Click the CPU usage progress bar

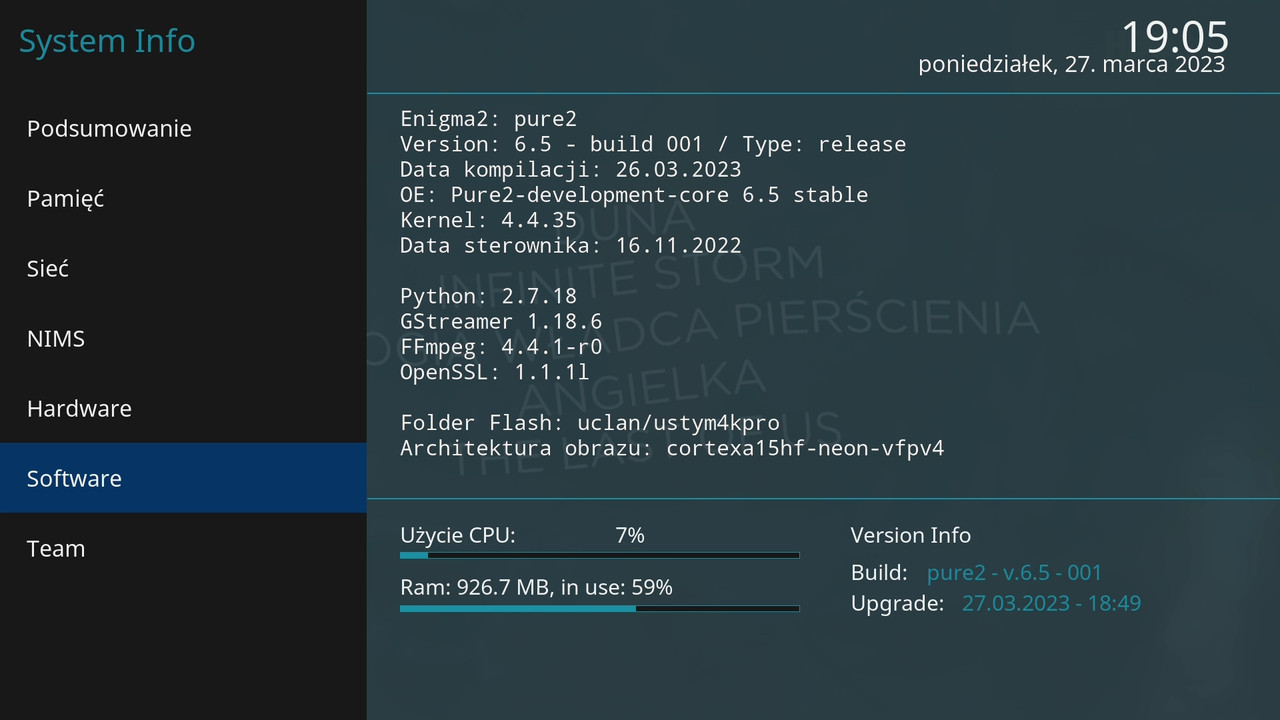tap(600, 555)
